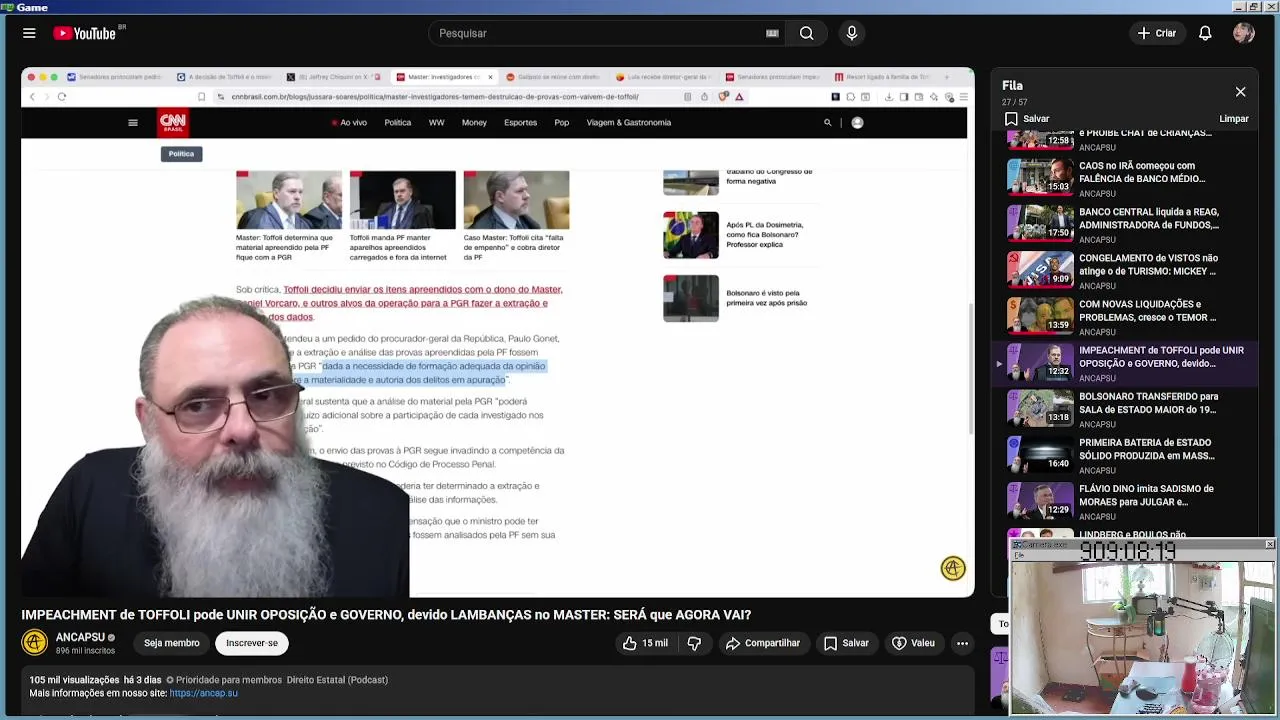Dislike the video
1280x720 pixels.
(x=694, y=643)
